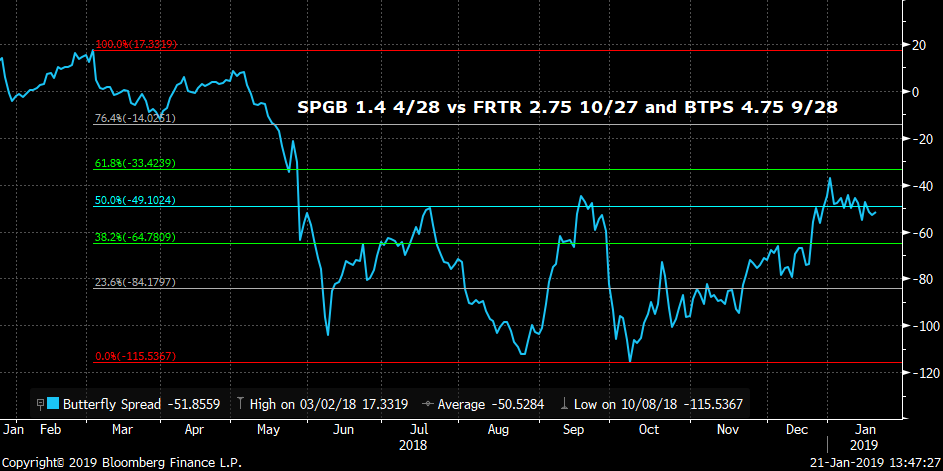This screenshot has width=943, height=471.
Task: Click the 38.2%(-64.7809) Fibonacci label
Action: click(135, 238)
